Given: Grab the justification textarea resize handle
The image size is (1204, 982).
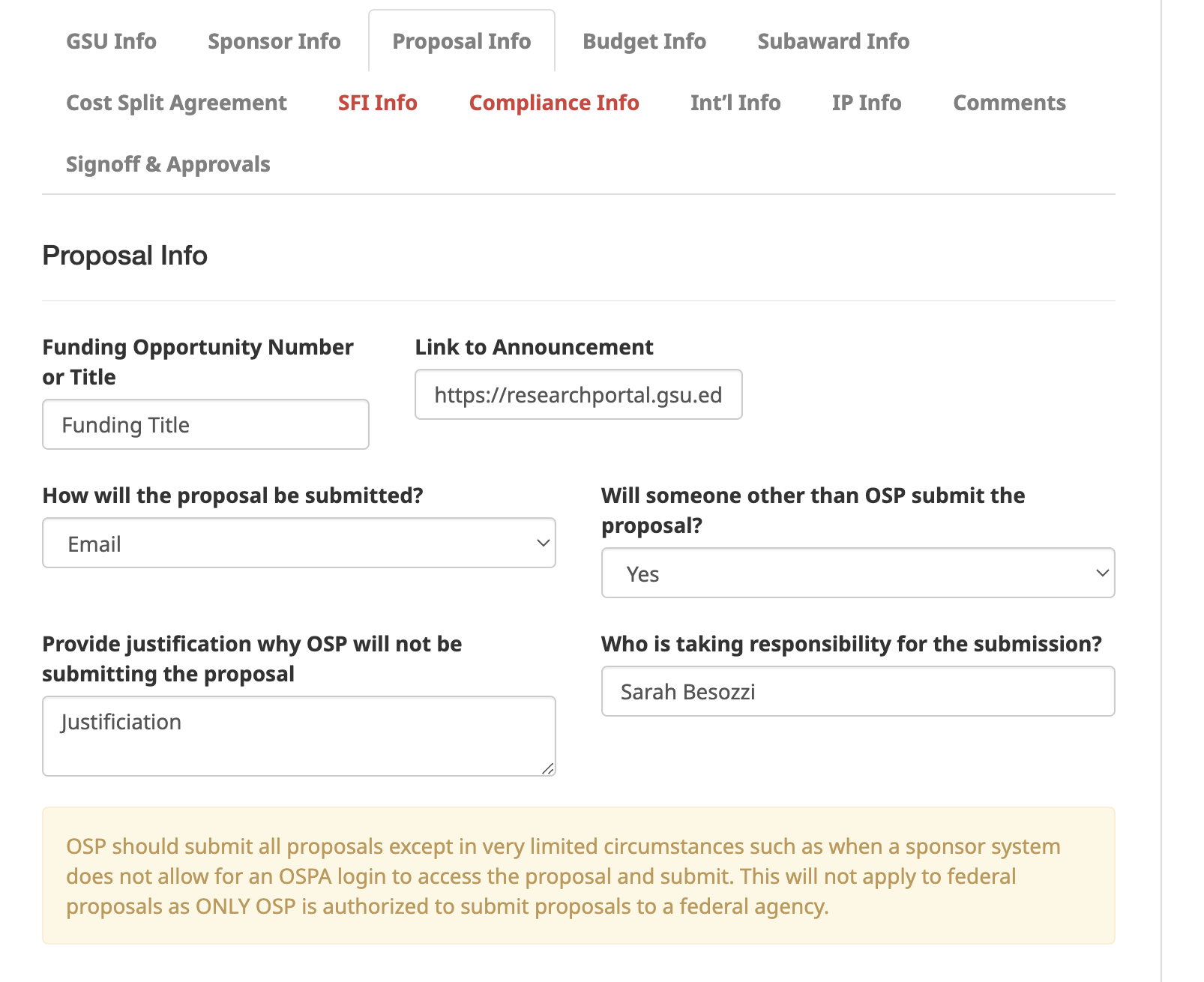Looking at the screenshot, I should [548, 768].
